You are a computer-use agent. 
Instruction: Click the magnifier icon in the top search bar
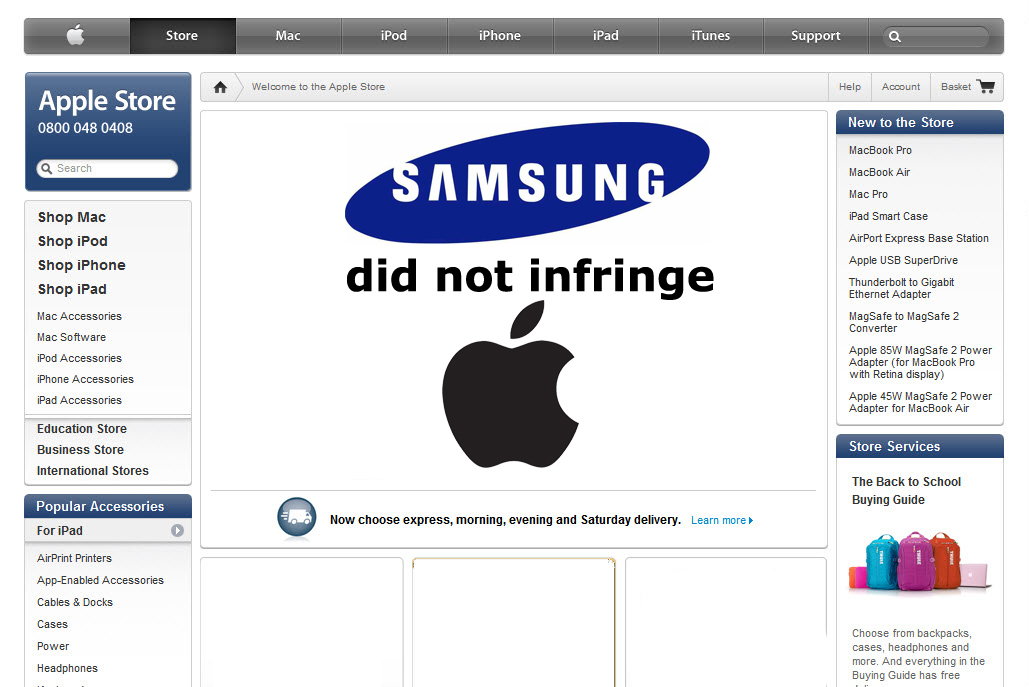click(894, 37)
